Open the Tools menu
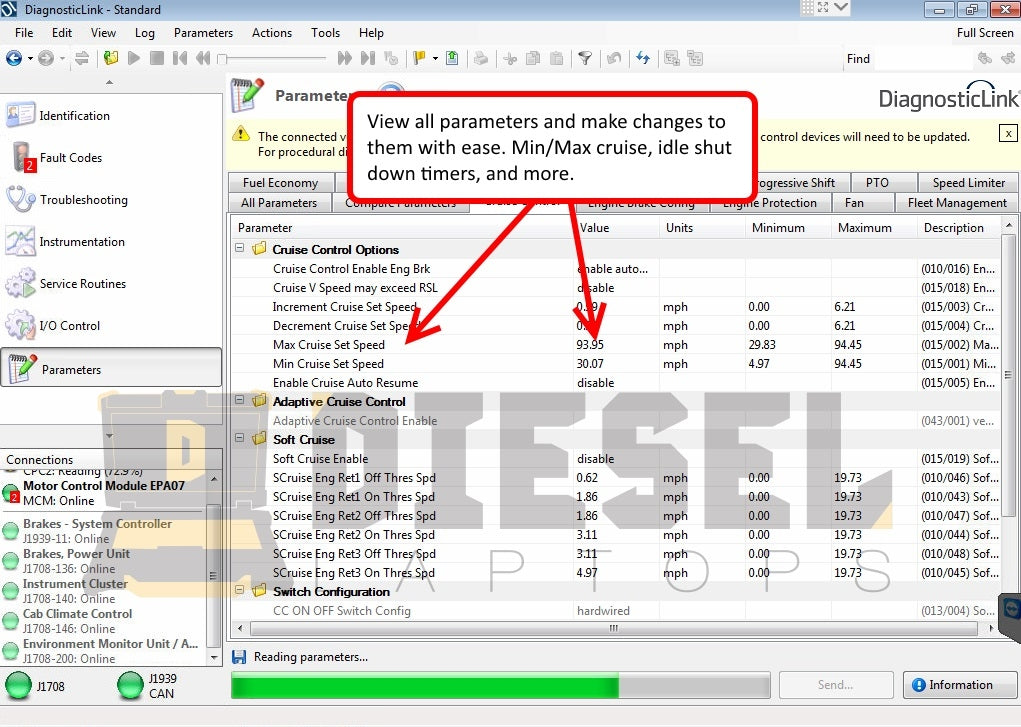This screenshot has width=1021, height=727. click(x=325, y=33)
